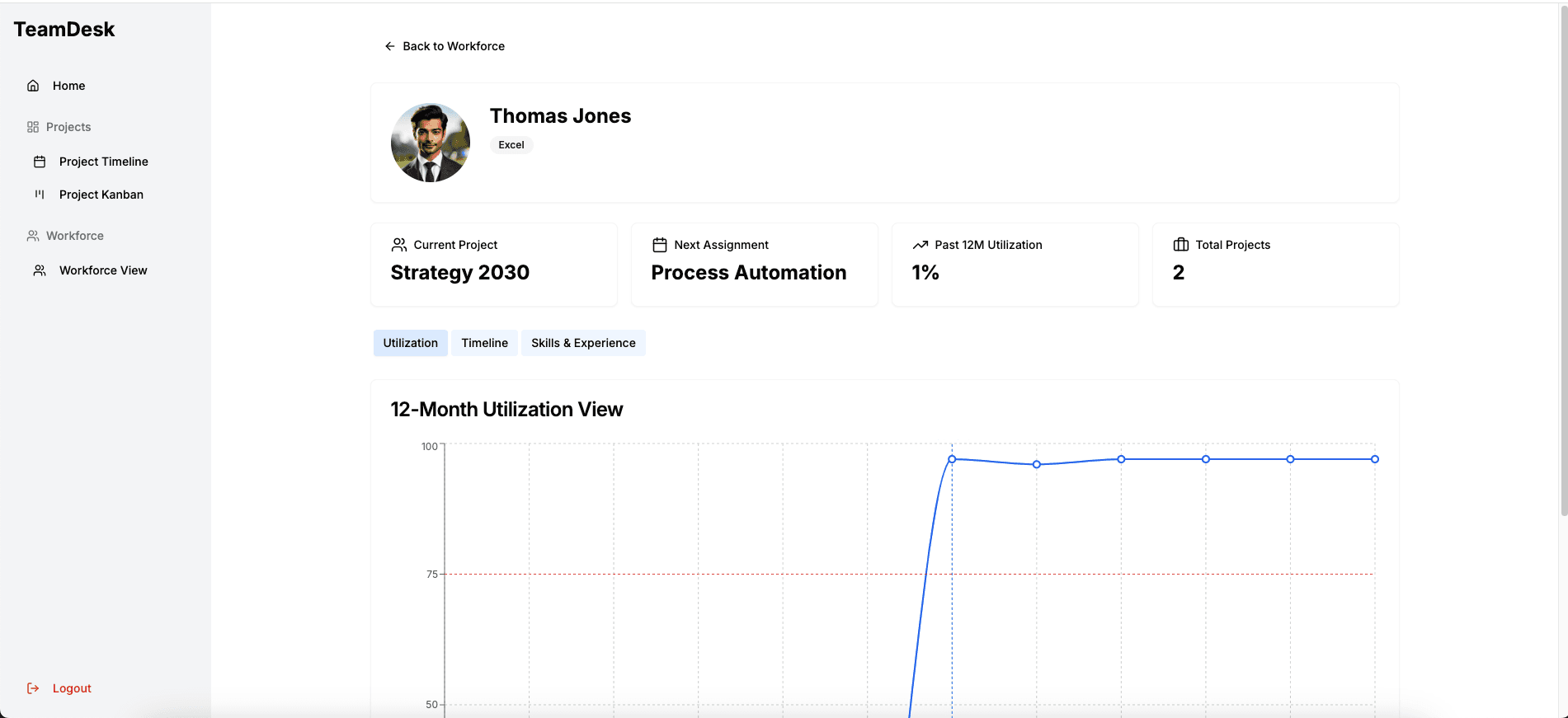Click the TeamDesk logo text
Screen dimensions: 1568x718
click(64, 30)
